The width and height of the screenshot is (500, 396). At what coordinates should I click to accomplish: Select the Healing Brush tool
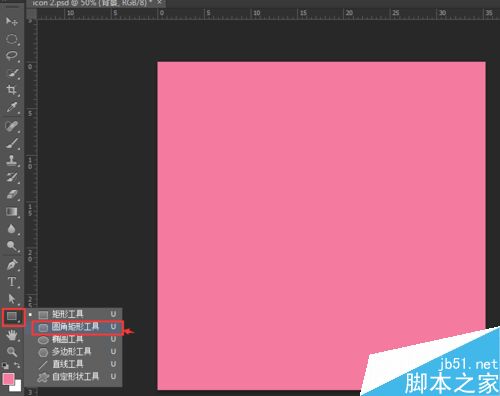pos(12,126)
